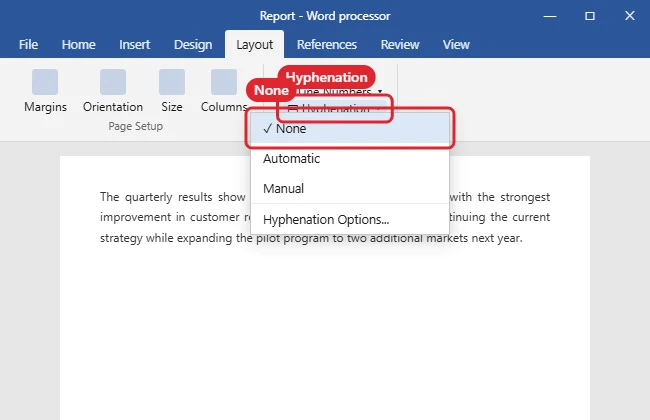
Task: Click the Orientation icon
Action: click(x=113, y=82)
